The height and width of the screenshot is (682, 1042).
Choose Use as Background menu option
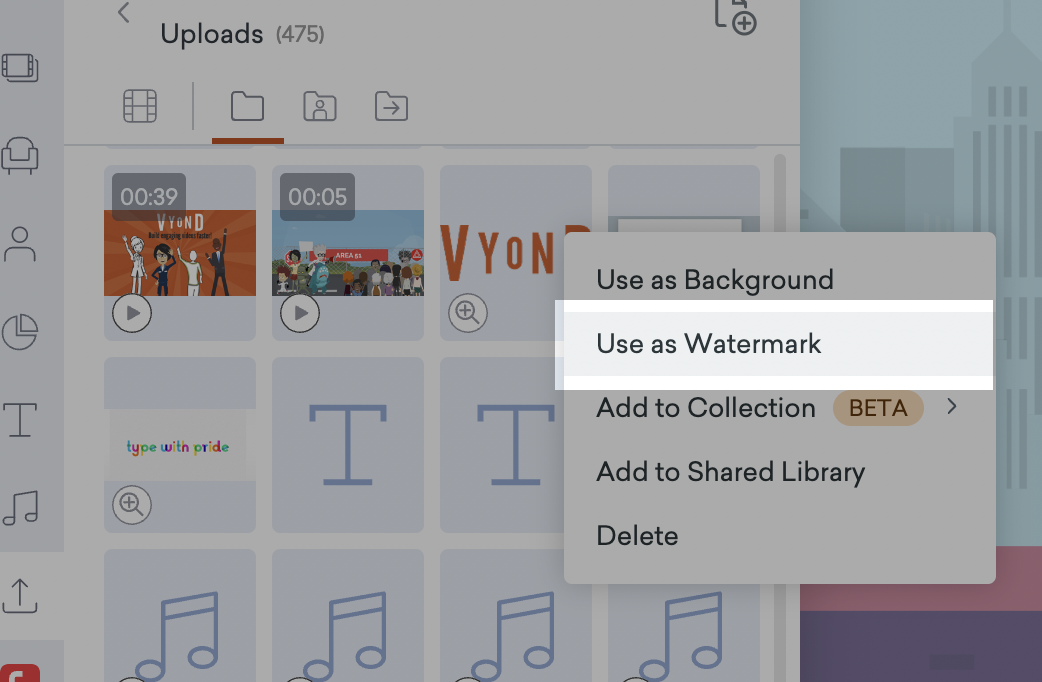click(x=714, y=280)
